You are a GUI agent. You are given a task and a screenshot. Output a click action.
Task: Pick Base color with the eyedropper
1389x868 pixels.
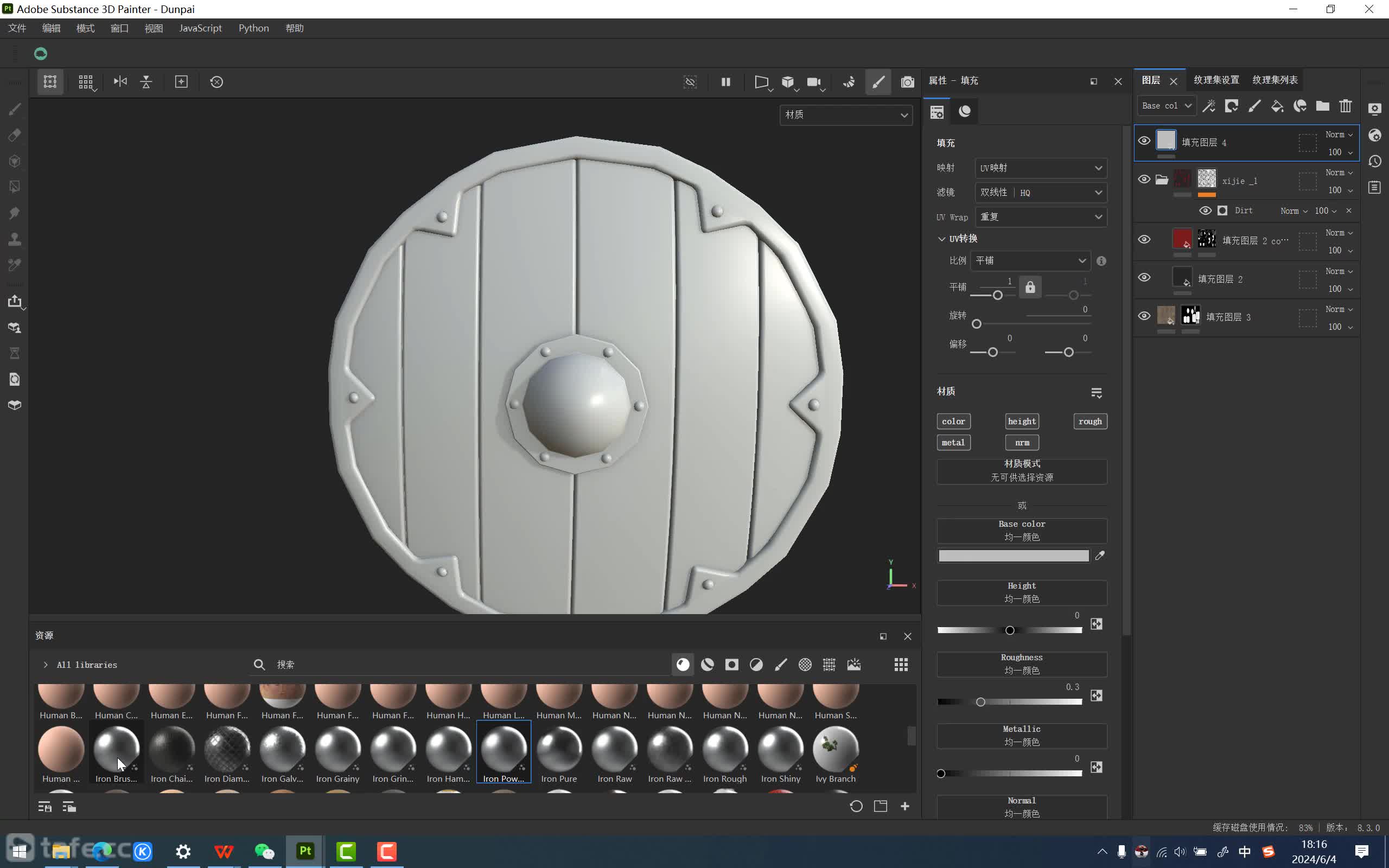pos(1099,556)
